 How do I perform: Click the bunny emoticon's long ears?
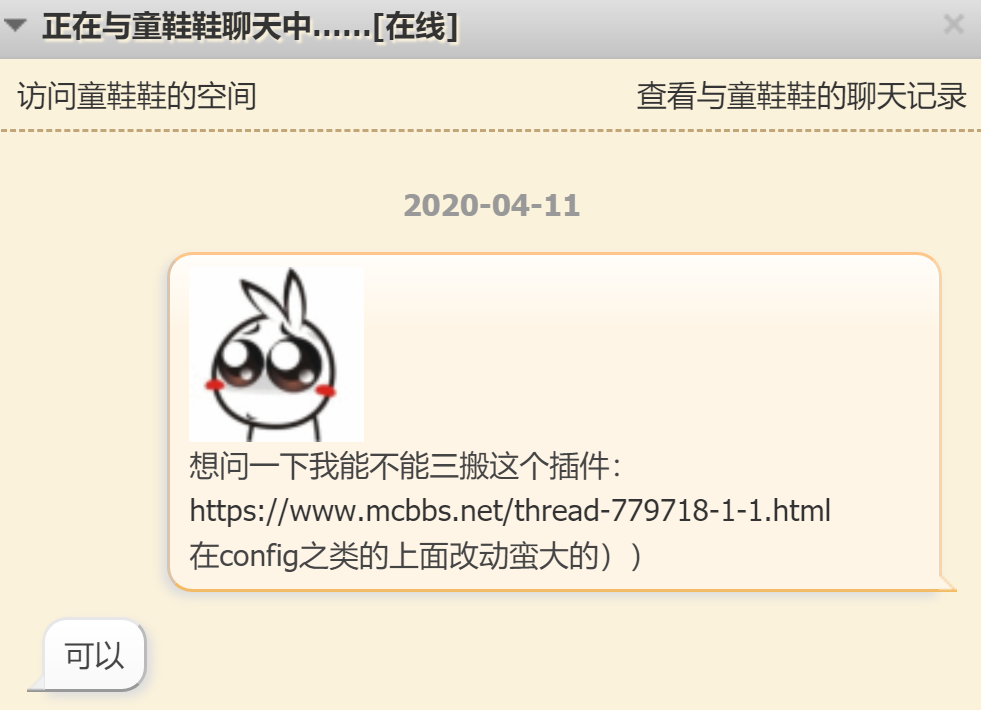(x=276, y=297)
